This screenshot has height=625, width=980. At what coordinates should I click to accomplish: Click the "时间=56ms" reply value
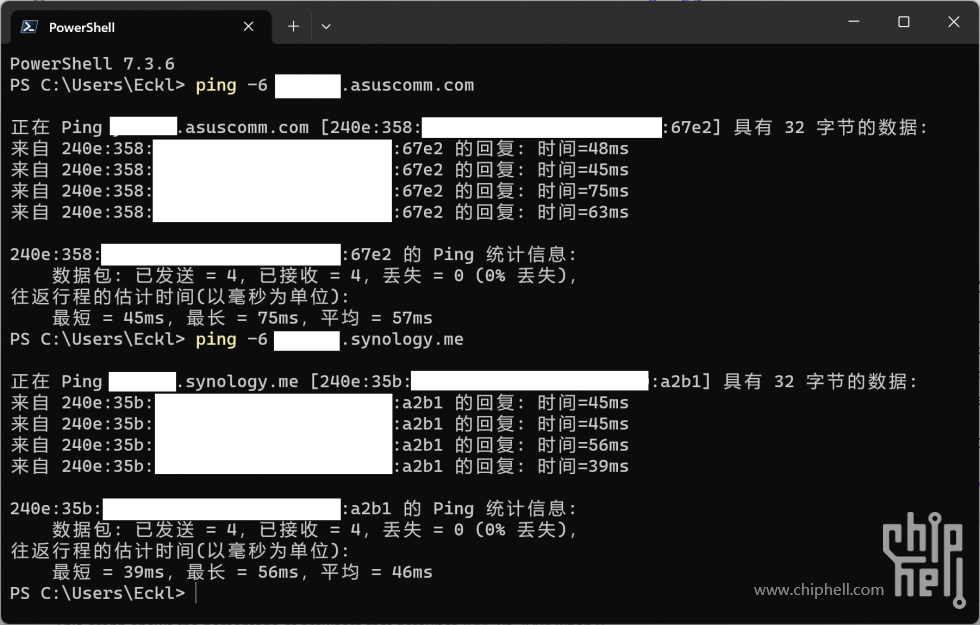583,445
